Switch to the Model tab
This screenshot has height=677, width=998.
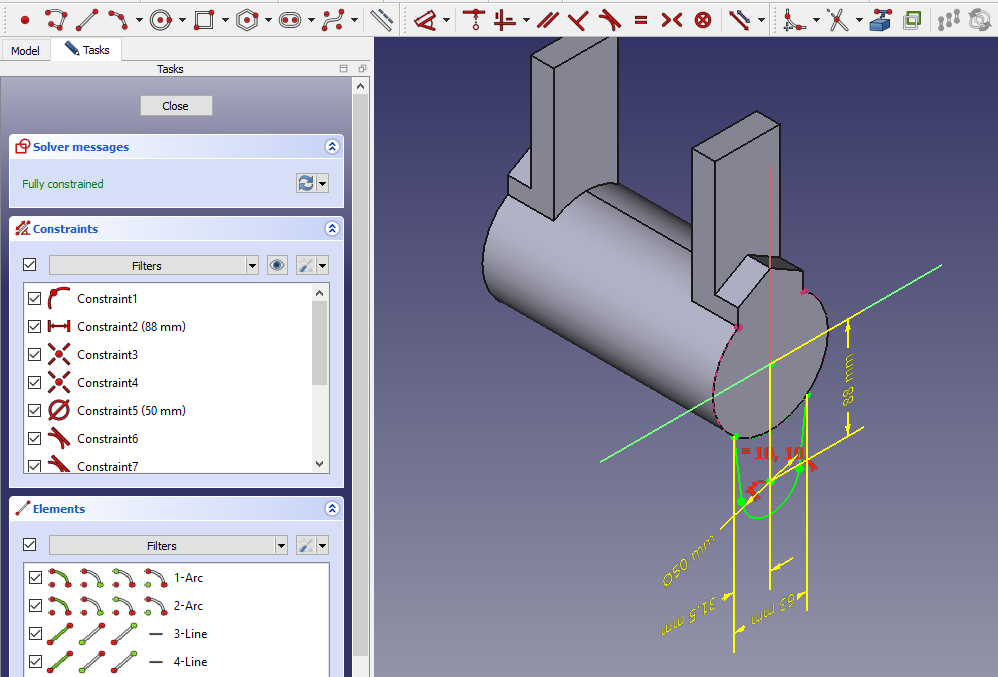pyautogui.click(x=25, y=50)
